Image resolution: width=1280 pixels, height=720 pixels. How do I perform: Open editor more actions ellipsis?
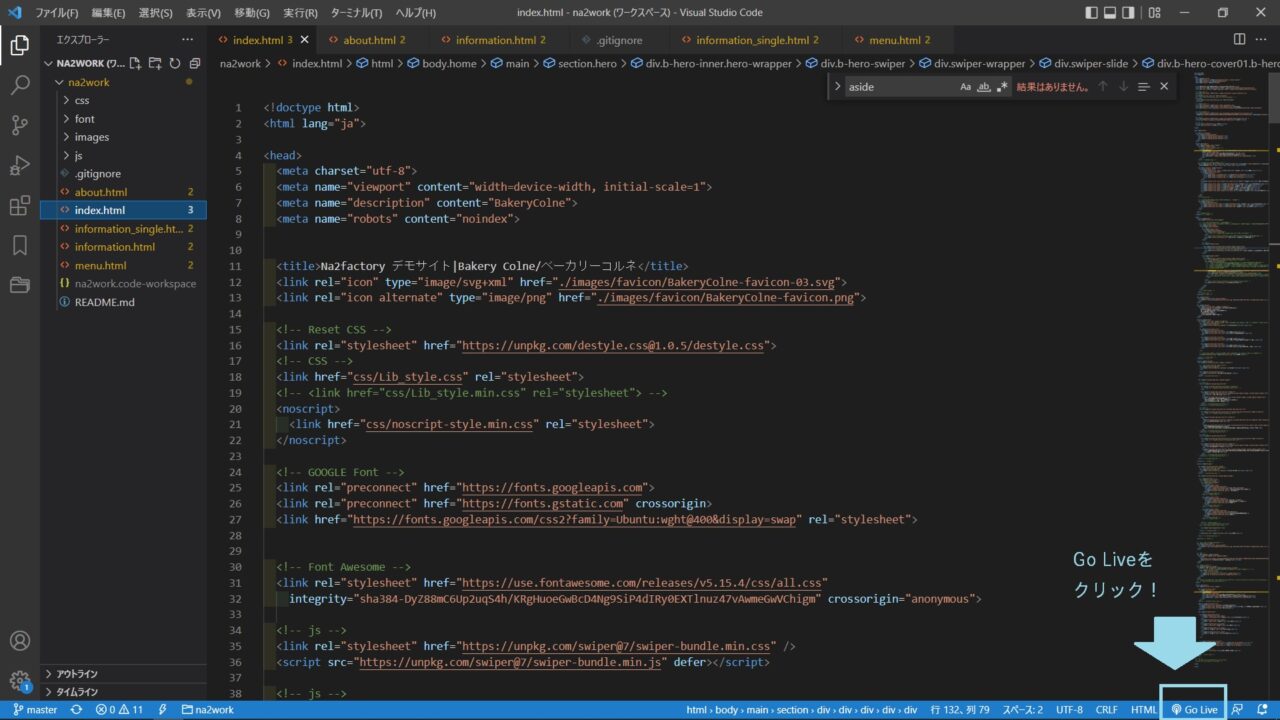[x=1262, y=39]
